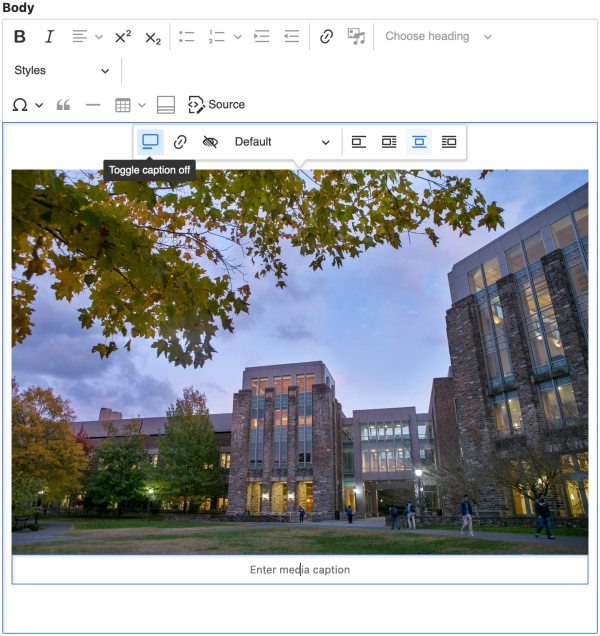This screenshot has width=600, height=636.
Task: Apply bold formatting
Action: click(x=19, y=37)
